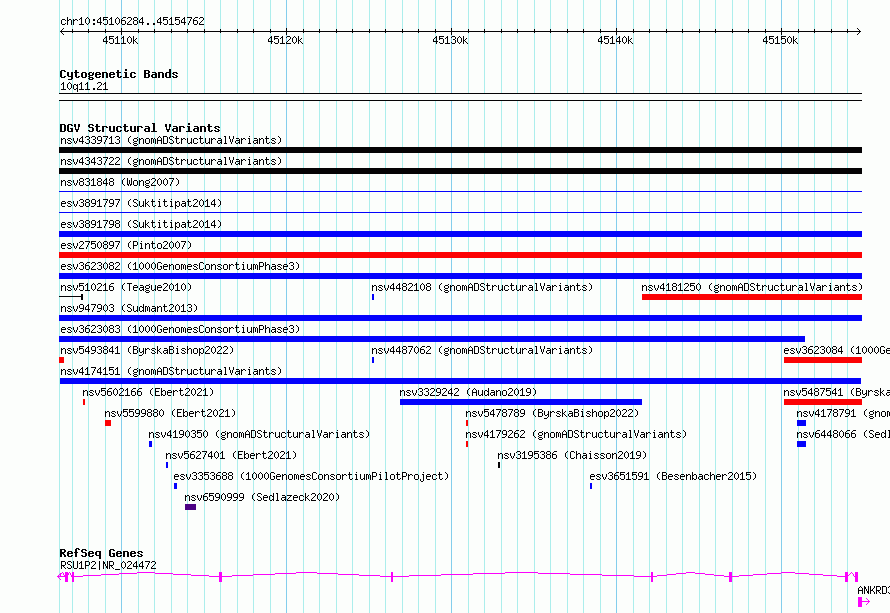Click the nsv4179262 red marker
Image resolution: width=890 pixels, height=613 pixels.
pos(467,444)
